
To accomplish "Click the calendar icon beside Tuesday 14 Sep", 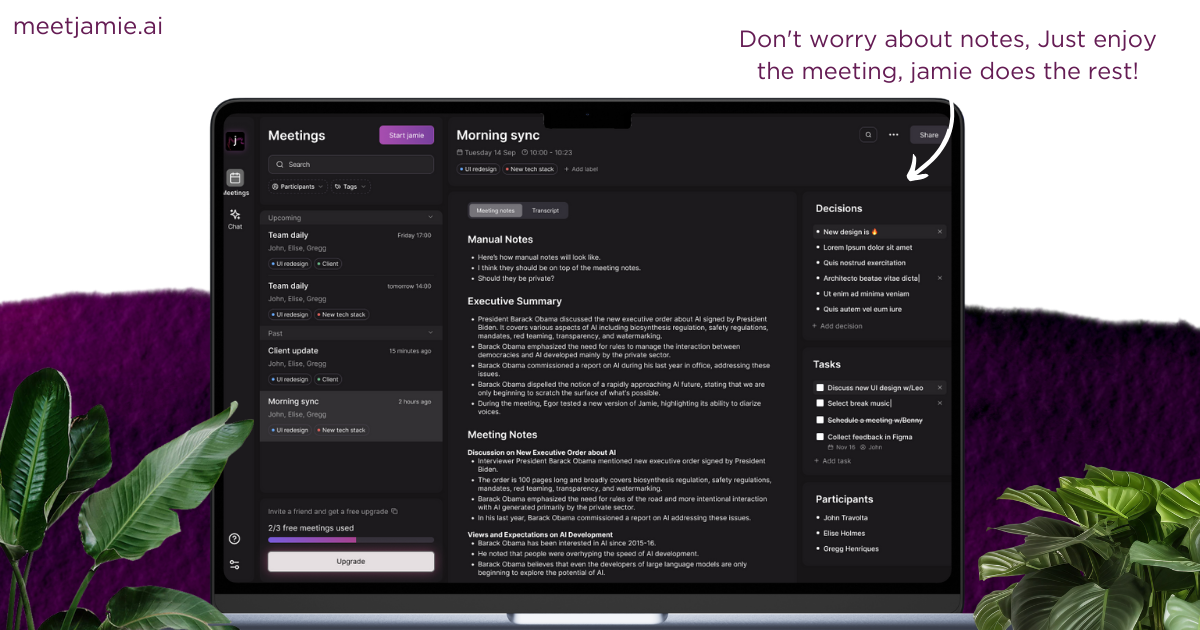I will (460, 153).
